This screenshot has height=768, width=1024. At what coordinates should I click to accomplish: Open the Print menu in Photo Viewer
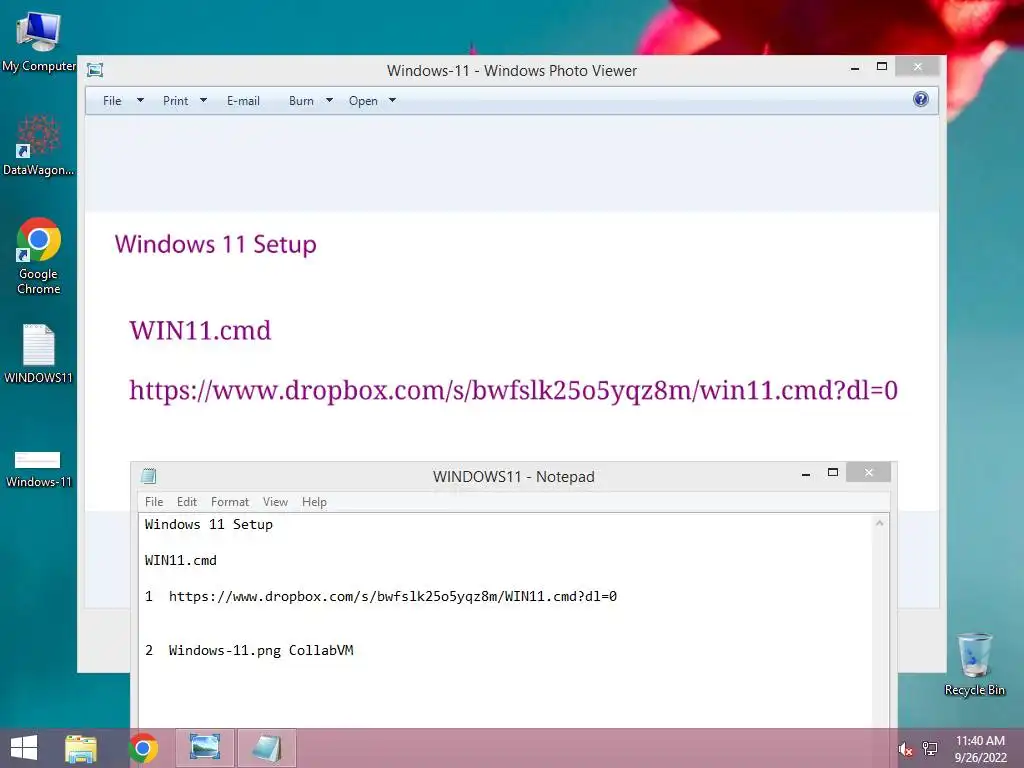click(x=176, y=101)
